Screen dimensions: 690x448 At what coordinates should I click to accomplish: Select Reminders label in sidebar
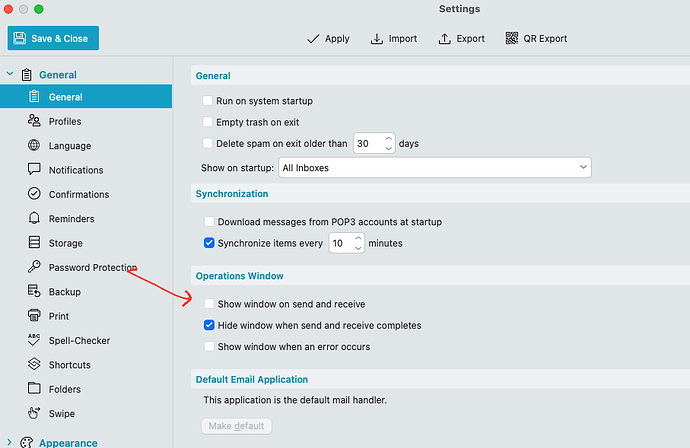click(72, 219)
